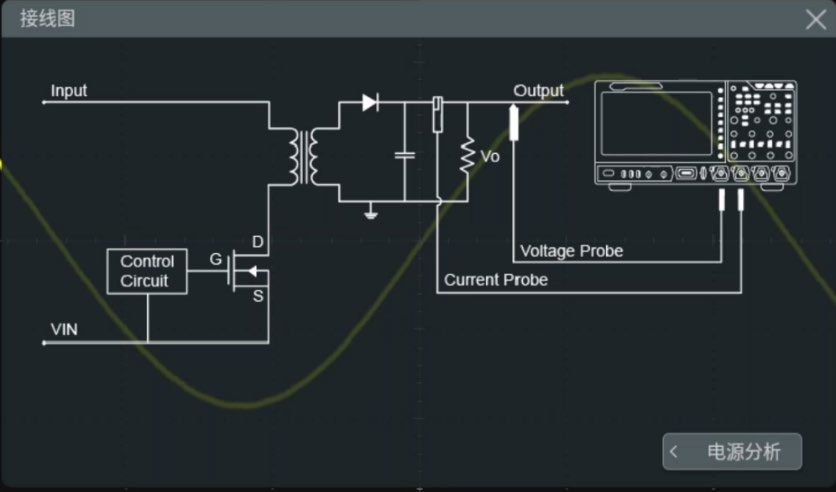Close the 接线图 wiring diagram dialog

(816, 20)
